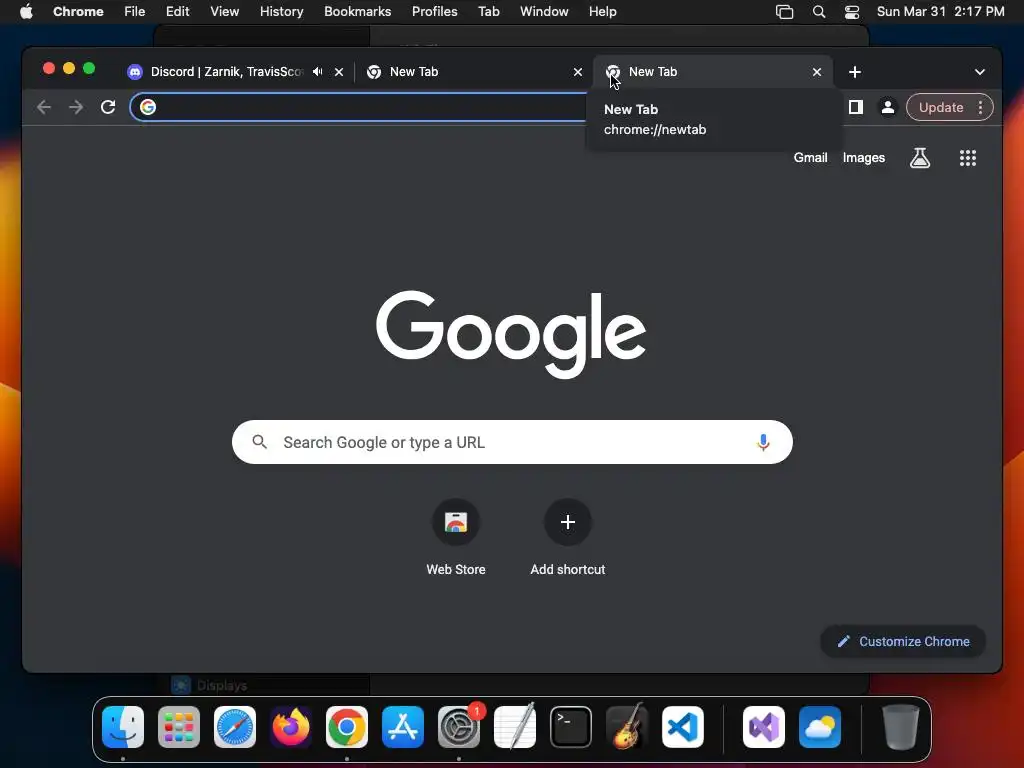Open TextEdit from the dock

[515, 727]
